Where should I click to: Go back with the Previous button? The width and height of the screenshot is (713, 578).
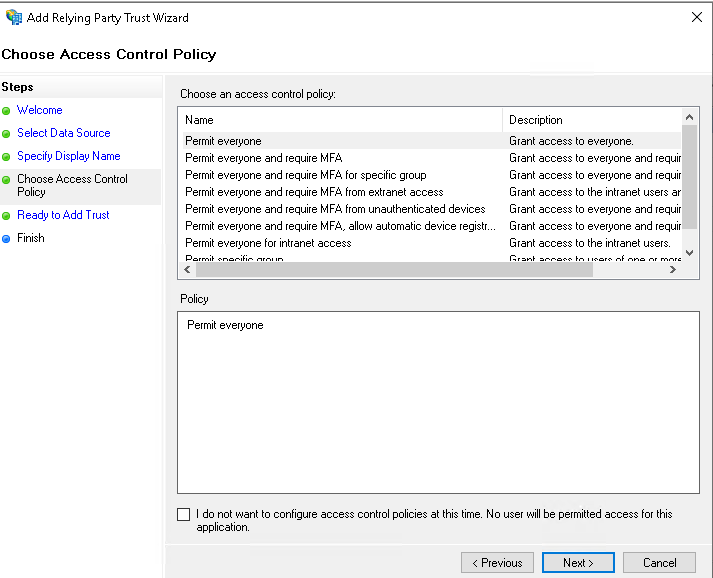point(497,563)
